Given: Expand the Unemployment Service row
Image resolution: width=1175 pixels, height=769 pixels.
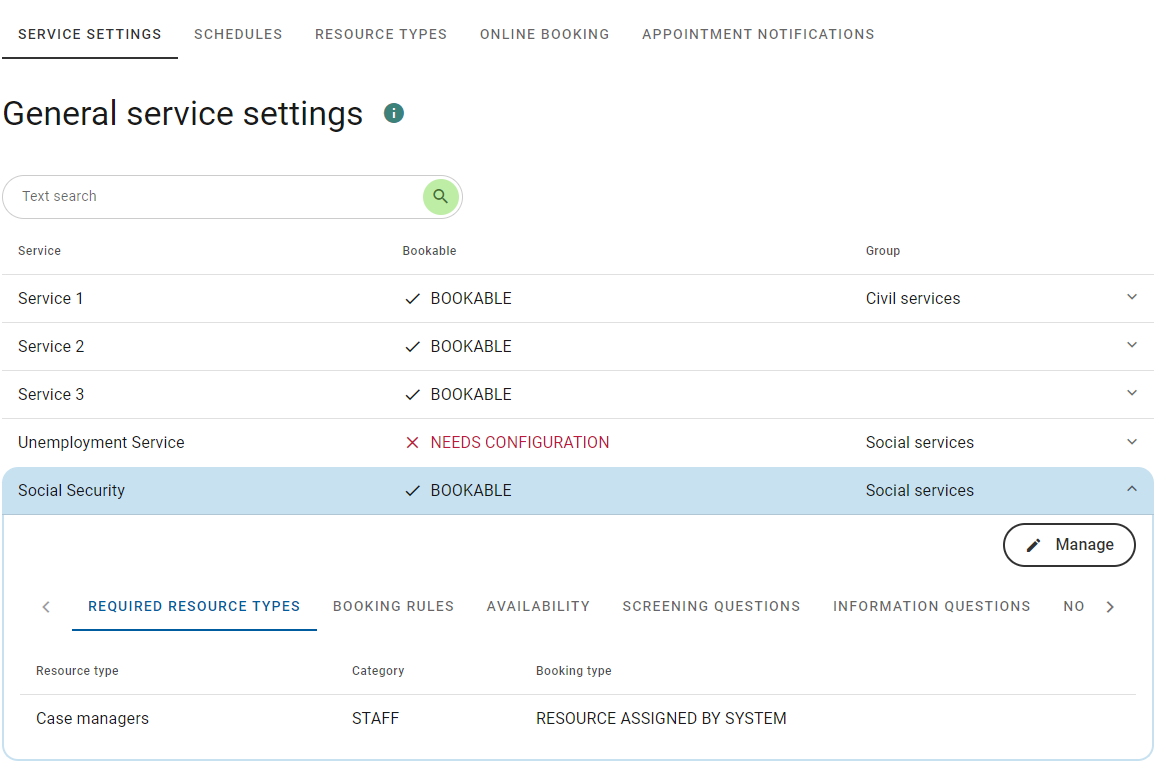Looking at the screenshot, I should (x=1131, y=442).
